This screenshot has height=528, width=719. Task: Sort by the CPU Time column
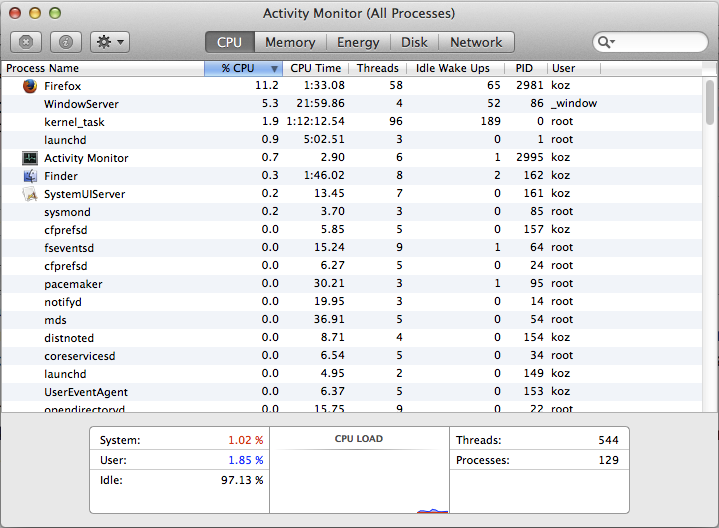tap(315, 68)
